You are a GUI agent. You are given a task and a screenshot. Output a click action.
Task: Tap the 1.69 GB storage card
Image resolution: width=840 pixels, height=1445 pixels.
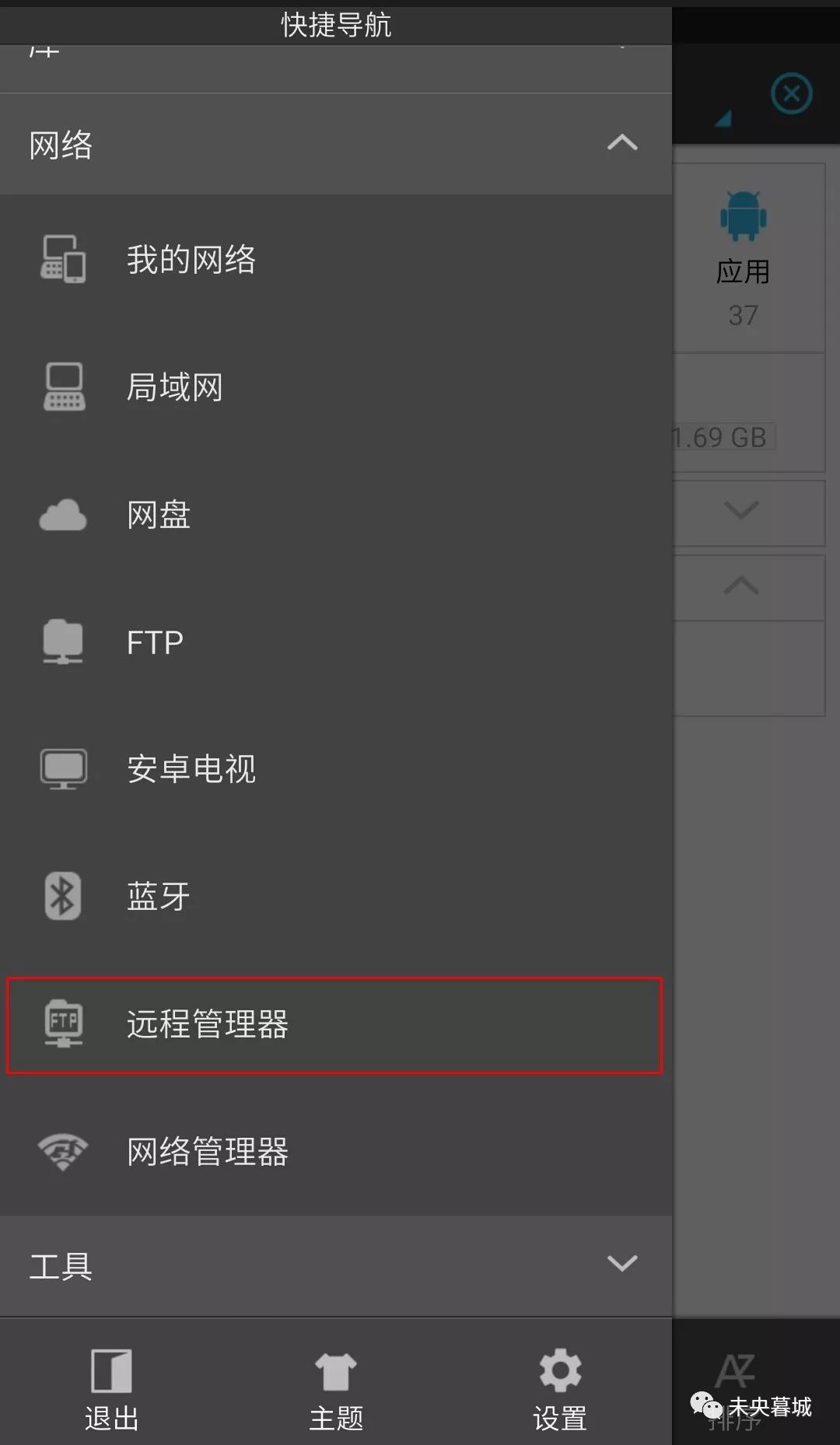coord(748,413)
